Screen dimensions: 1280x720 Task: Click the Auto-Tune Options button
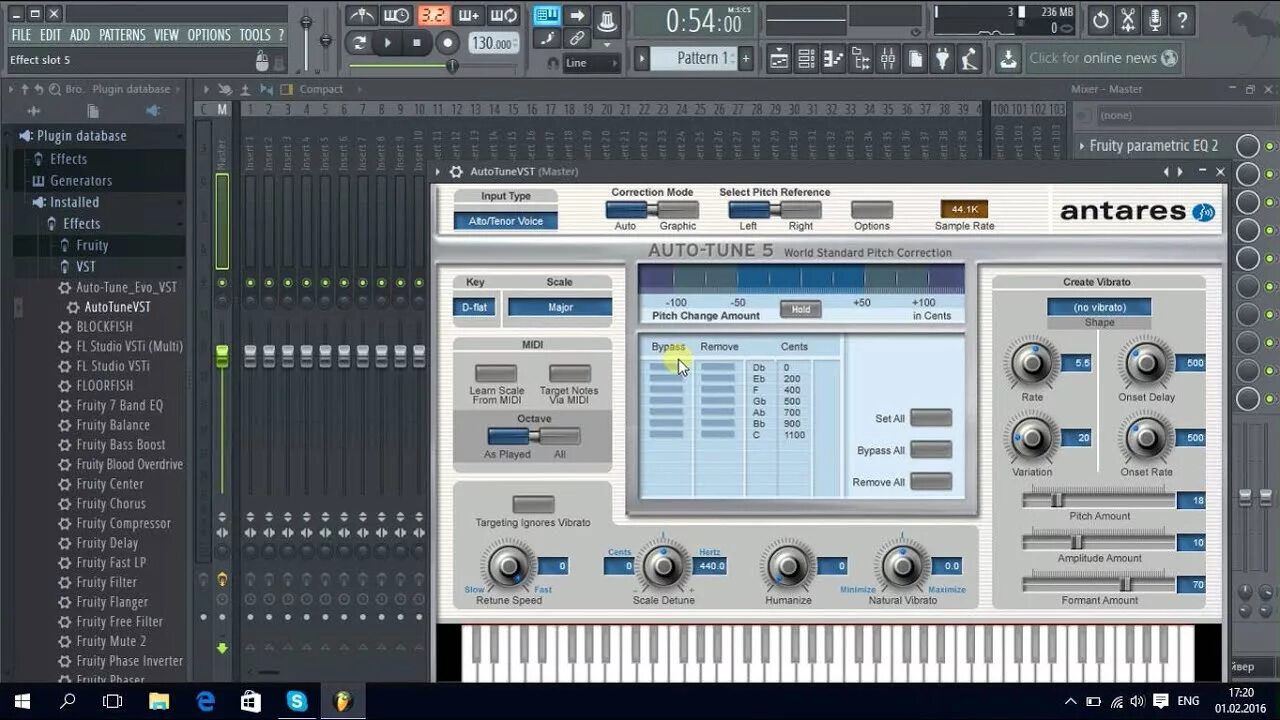click(x=872, y=210)
